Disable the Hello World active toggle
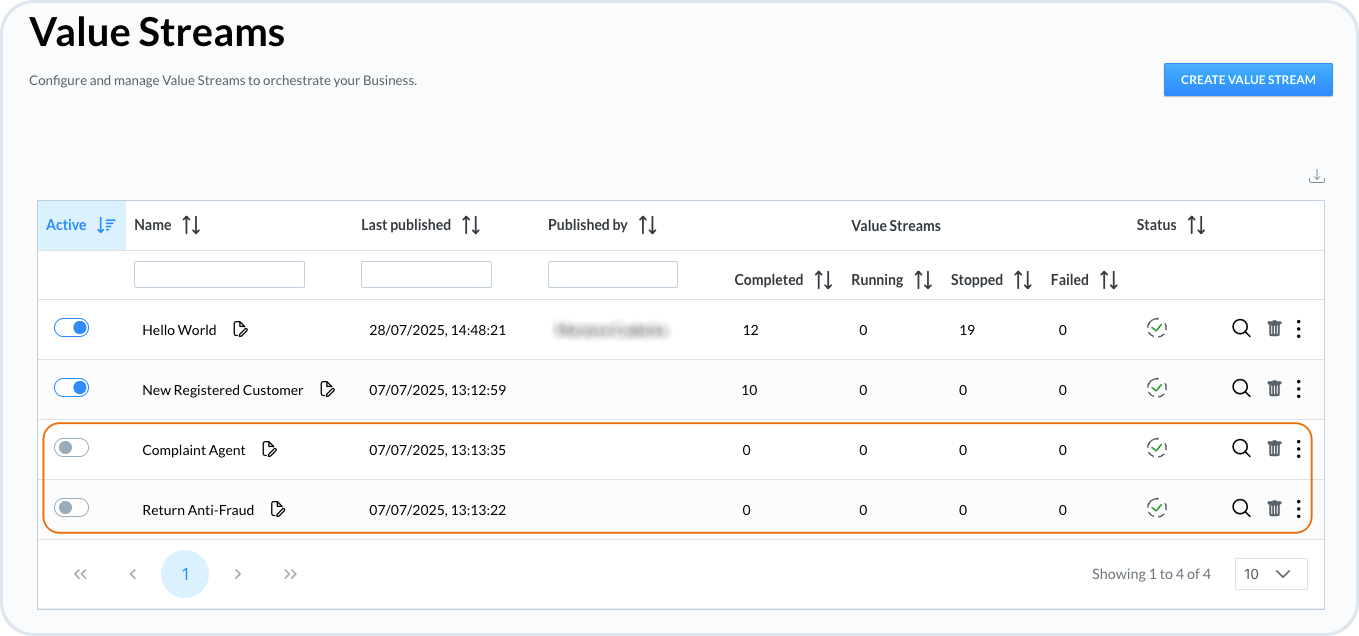This screenshot has width=1359, height=636. pos(71,328)
